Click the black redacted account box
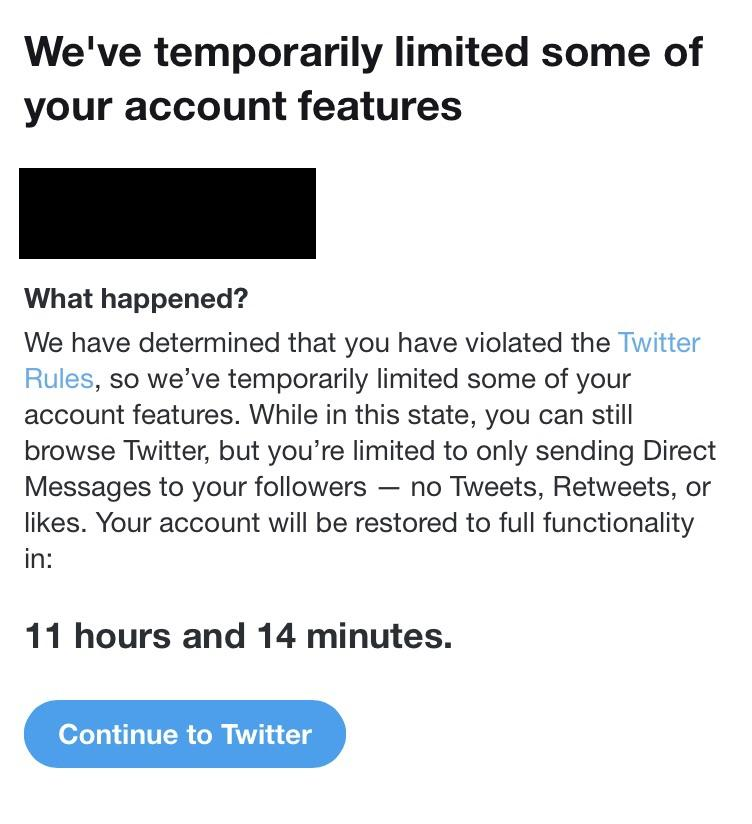 point(167,213)
